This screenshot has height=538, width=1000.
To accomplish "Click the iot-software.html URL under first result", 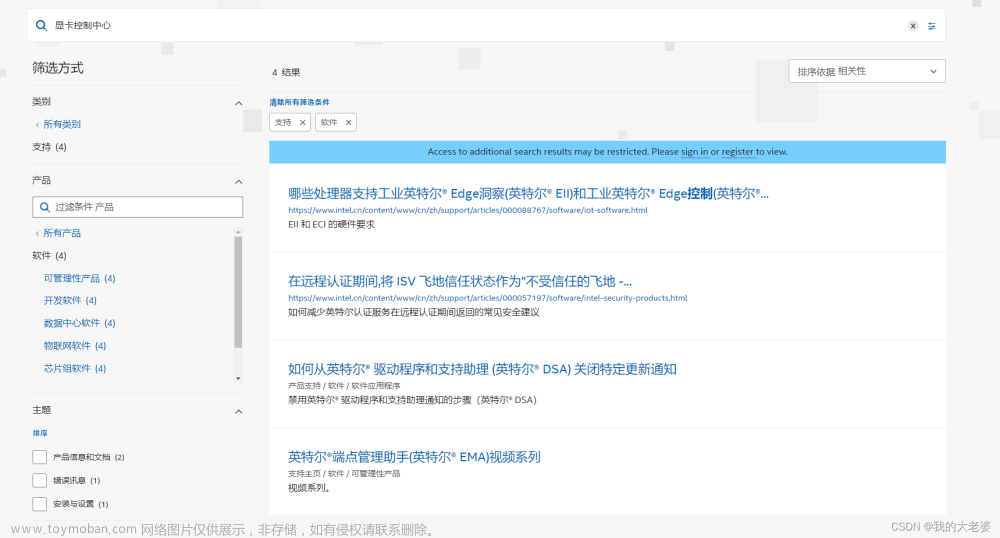I will click(467, 210).
